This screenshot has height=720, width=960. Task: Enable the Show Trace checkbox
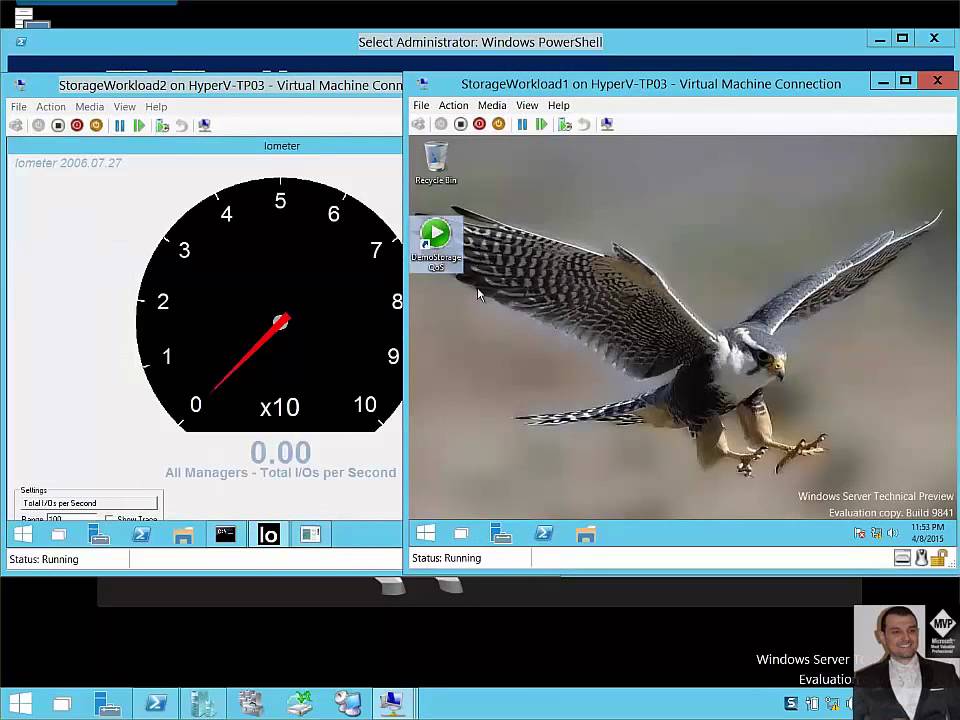coord(109,519)
